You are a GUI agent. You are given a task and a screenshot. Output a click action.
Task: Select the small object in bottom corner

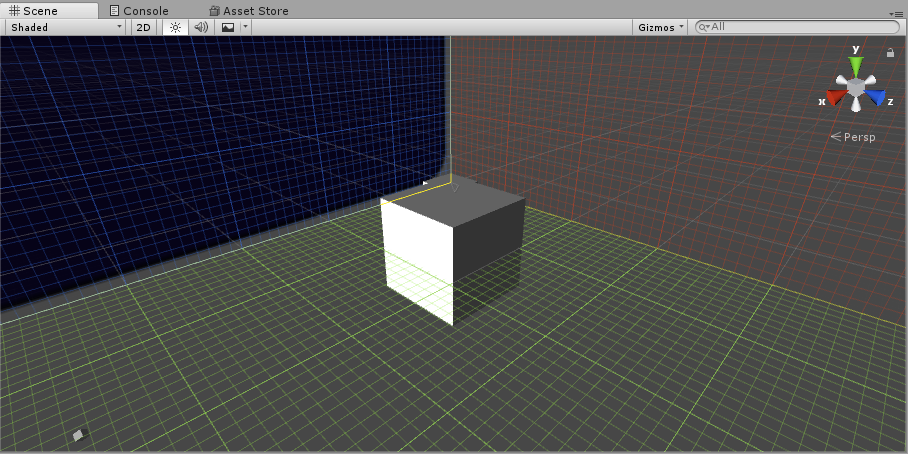tap(79, 435)
